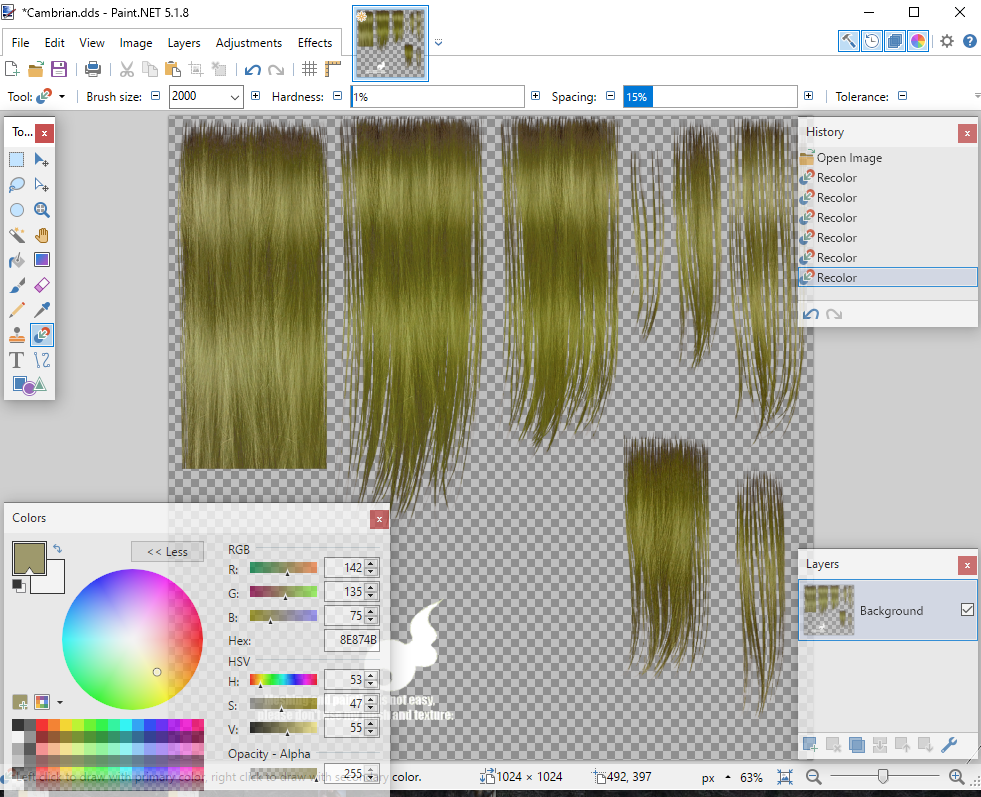Open the Tool chooser dropdown
The width and height of the screenshot is (981, 797).
click(62, 96)
